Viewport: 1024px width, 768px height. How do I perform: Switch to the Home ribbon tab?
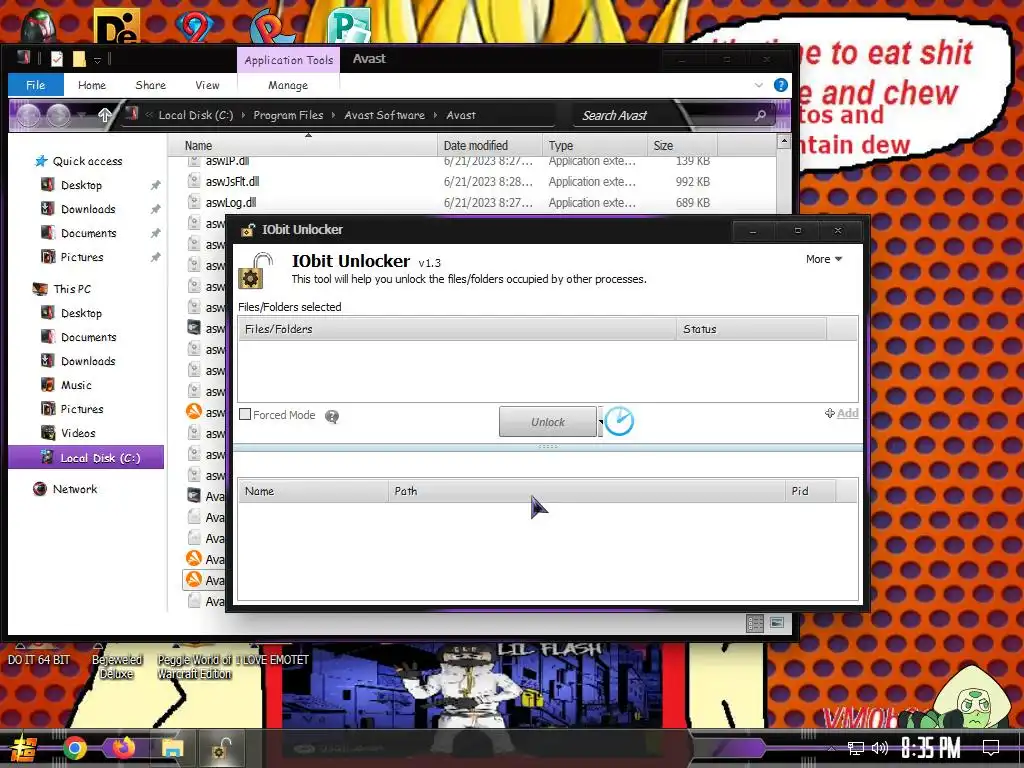92,85
